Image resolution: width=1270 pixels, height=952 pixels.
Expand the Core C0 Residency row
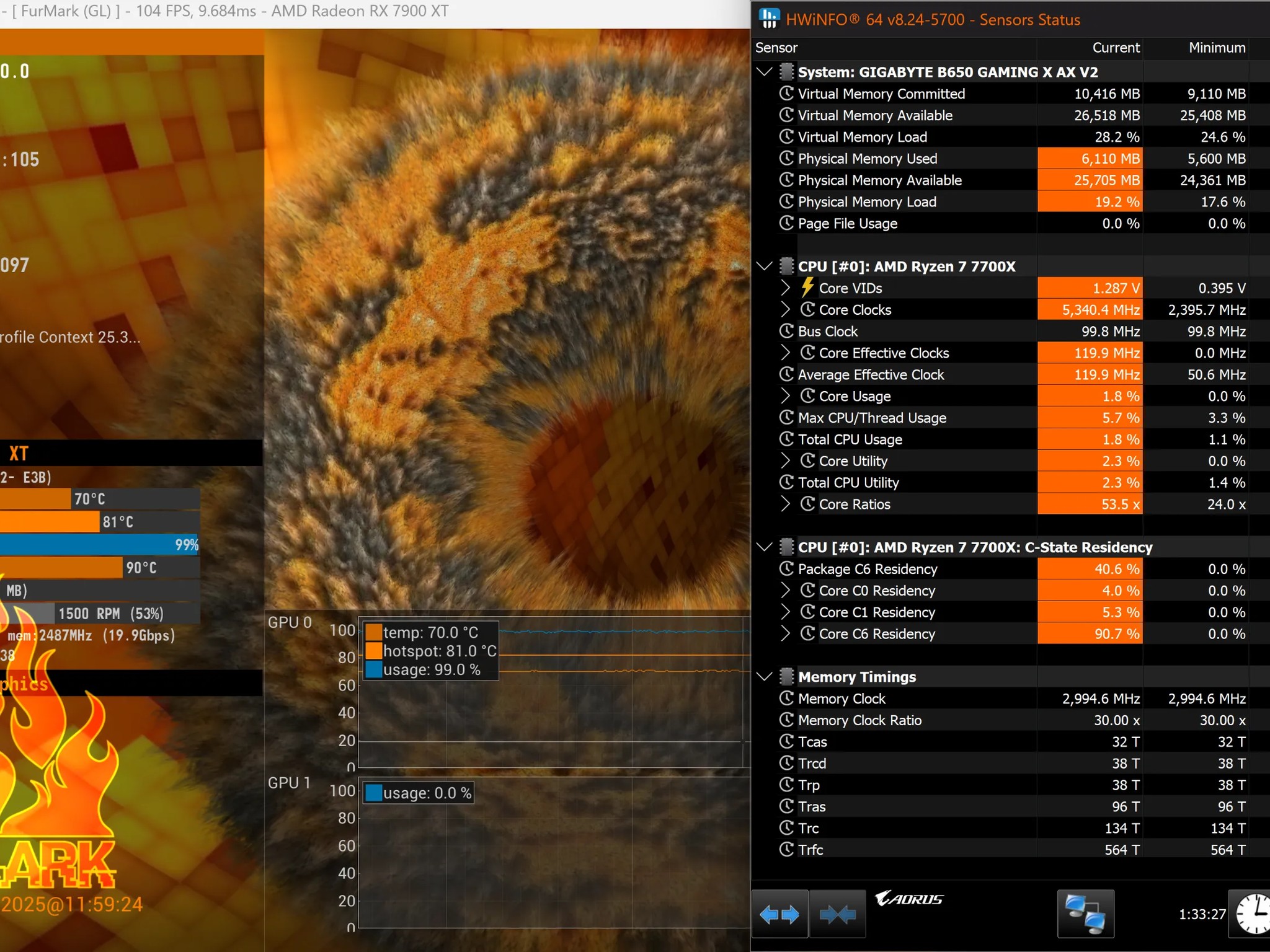tap(786, 590)
